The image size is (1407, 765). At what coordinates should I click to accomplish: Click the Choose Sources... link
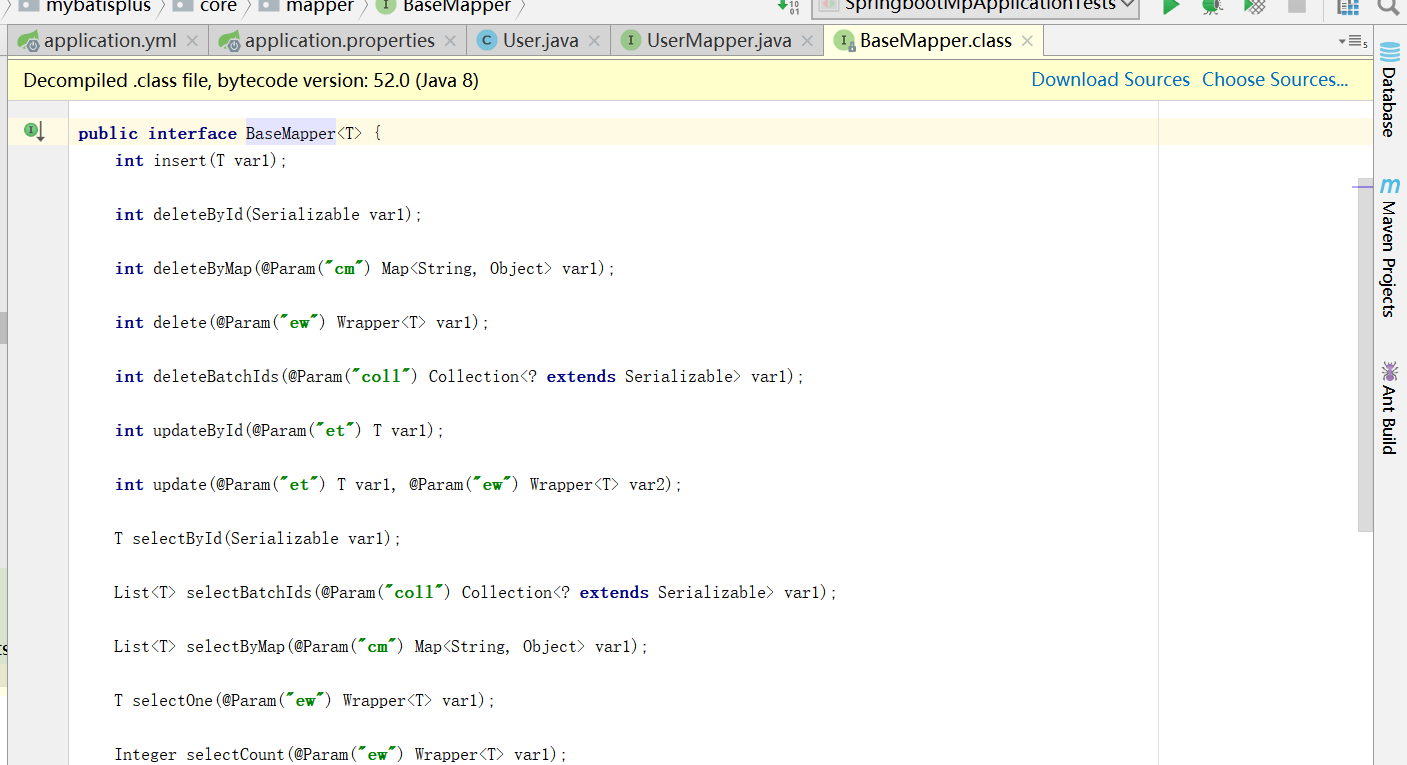1275,80
